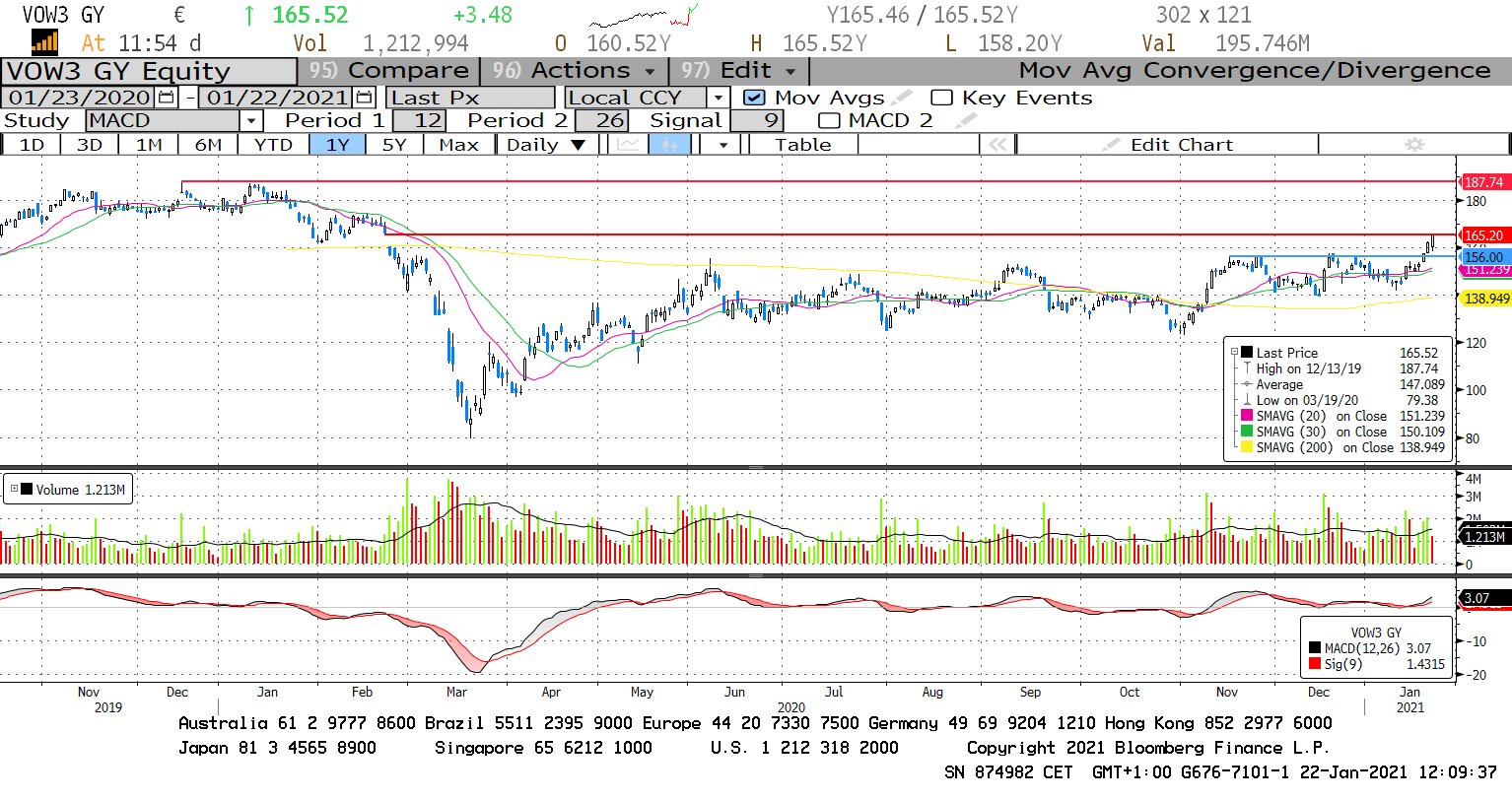Image resolution: width=1512 pixels, height=801 pixels.
Task: Click the 'Mov Avg Convergence/Divergence' title
Action: tap(1255, 71)
